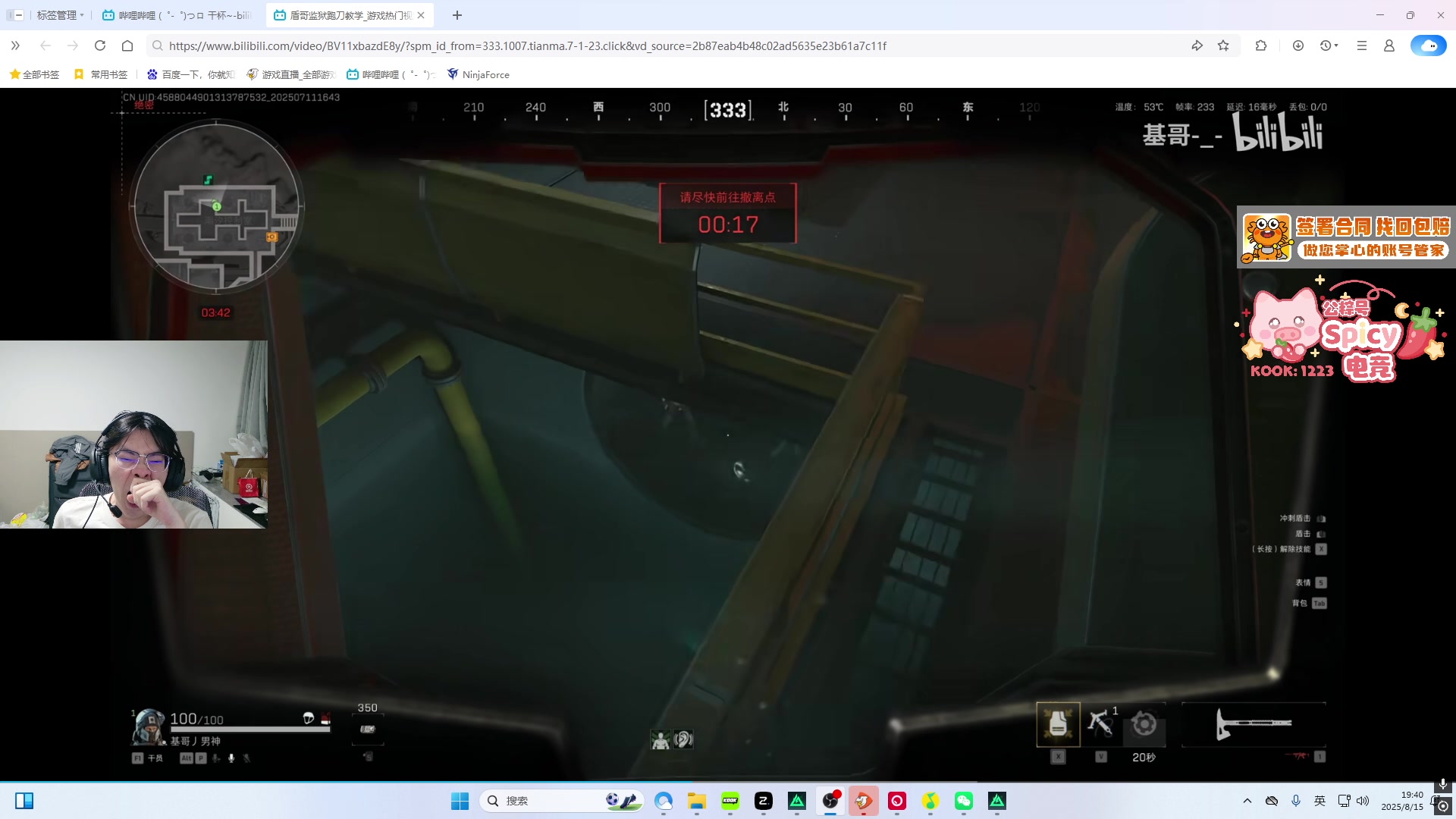Click the taskbar 搜索 search box
Image resolution: width=1456 pixels, height=819 pixels.
click(562, 801)
